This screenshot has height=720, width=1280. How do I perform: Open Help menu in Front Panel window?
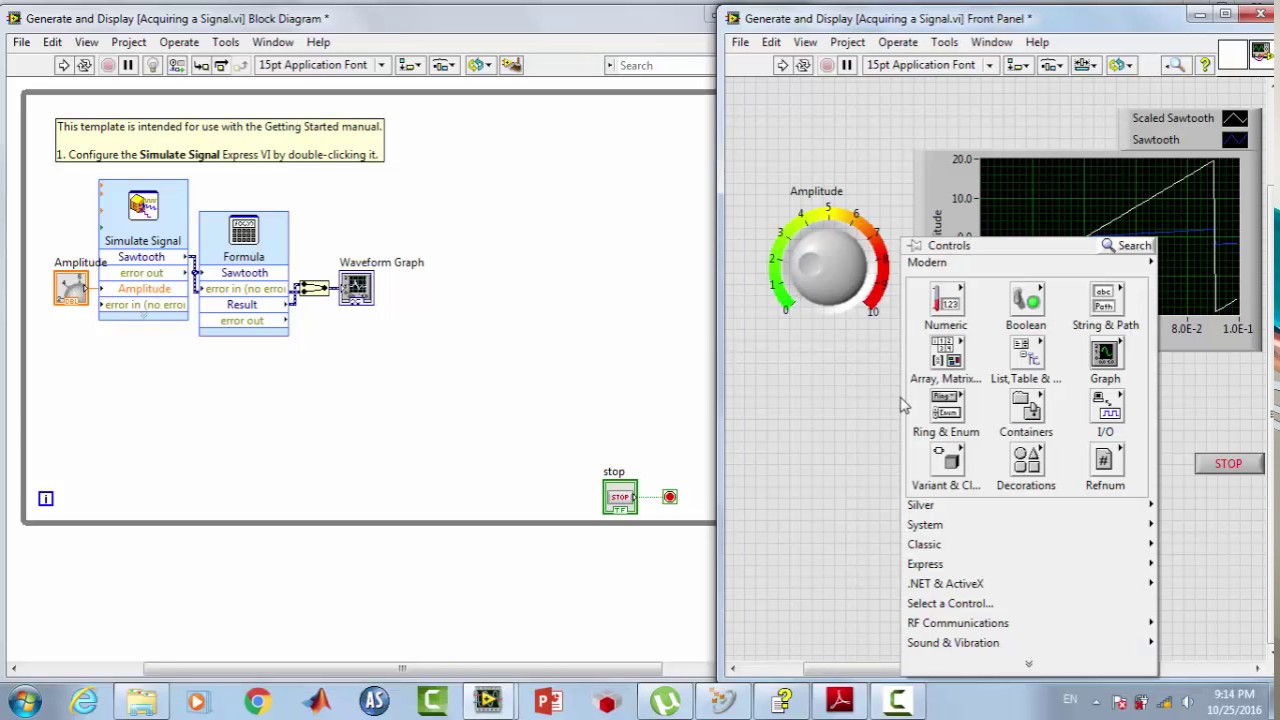[1037, 42]
